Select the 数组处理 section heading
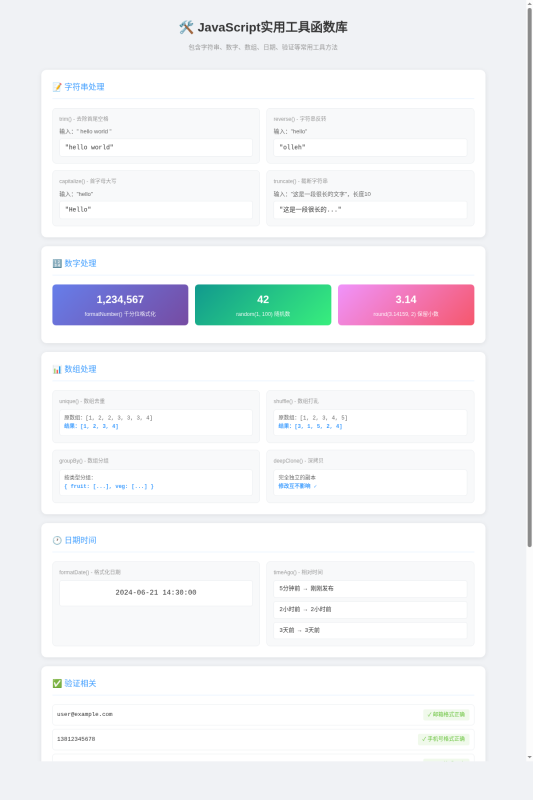Image resolution: width=533 pixels, height=800 pixels. (x=80, y=369)
